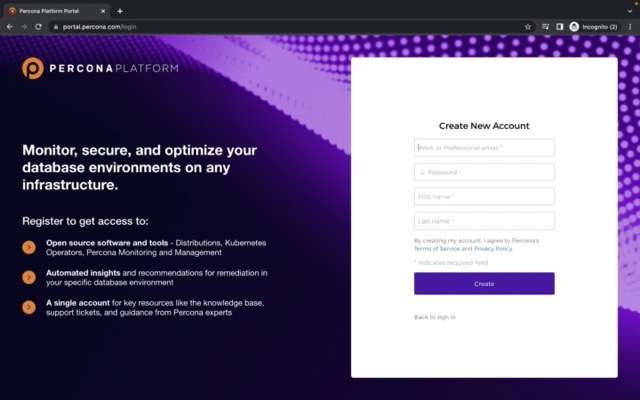
Task: Open Chrome three-dot menu
Action: 630,27
